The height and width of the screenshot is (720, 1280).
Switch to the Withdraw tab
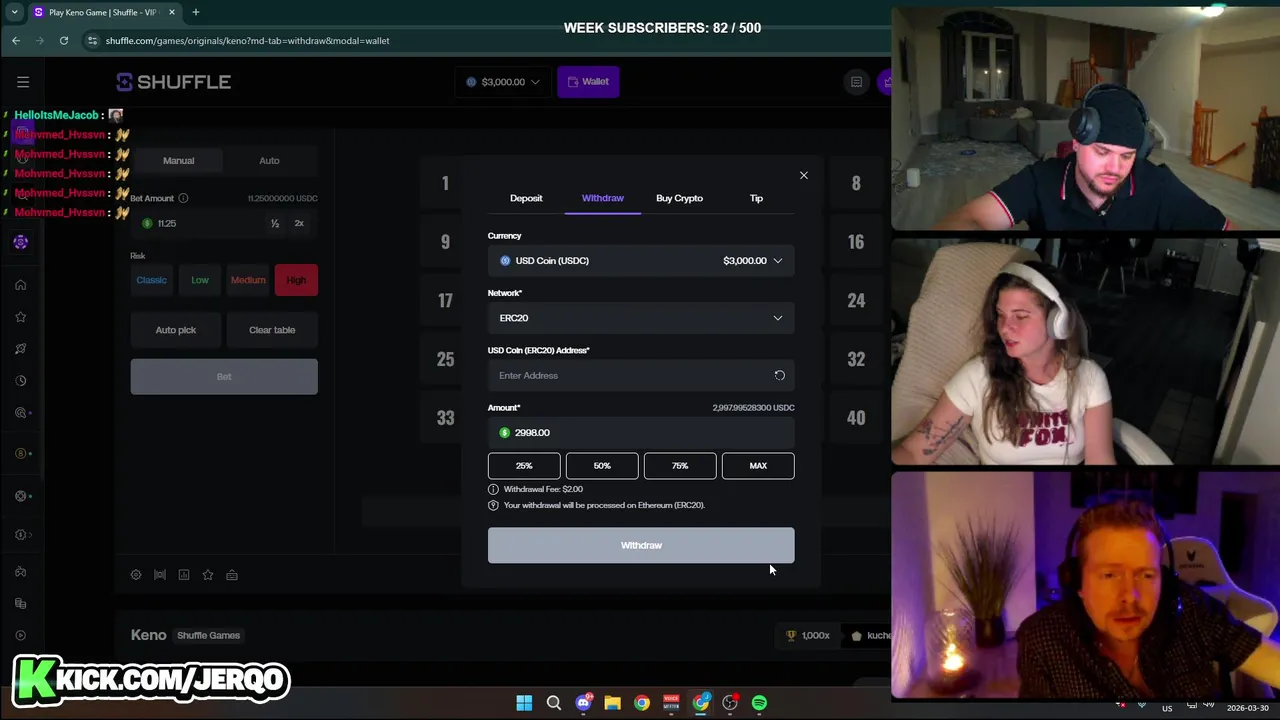coord(602,198)
